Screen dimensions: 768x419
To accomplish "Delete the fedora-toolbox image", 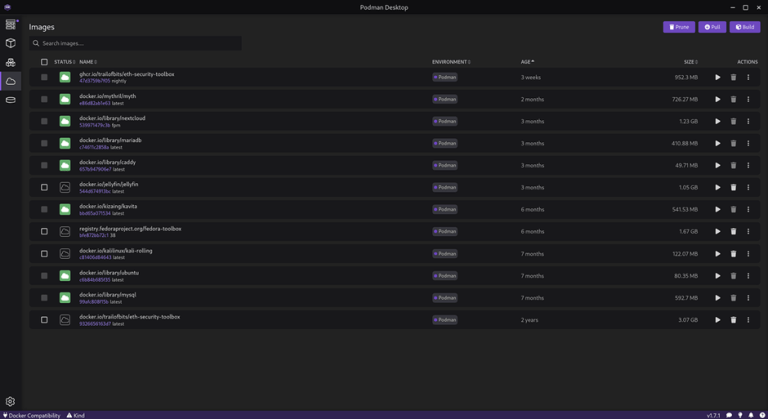I will tap(733, 232).
